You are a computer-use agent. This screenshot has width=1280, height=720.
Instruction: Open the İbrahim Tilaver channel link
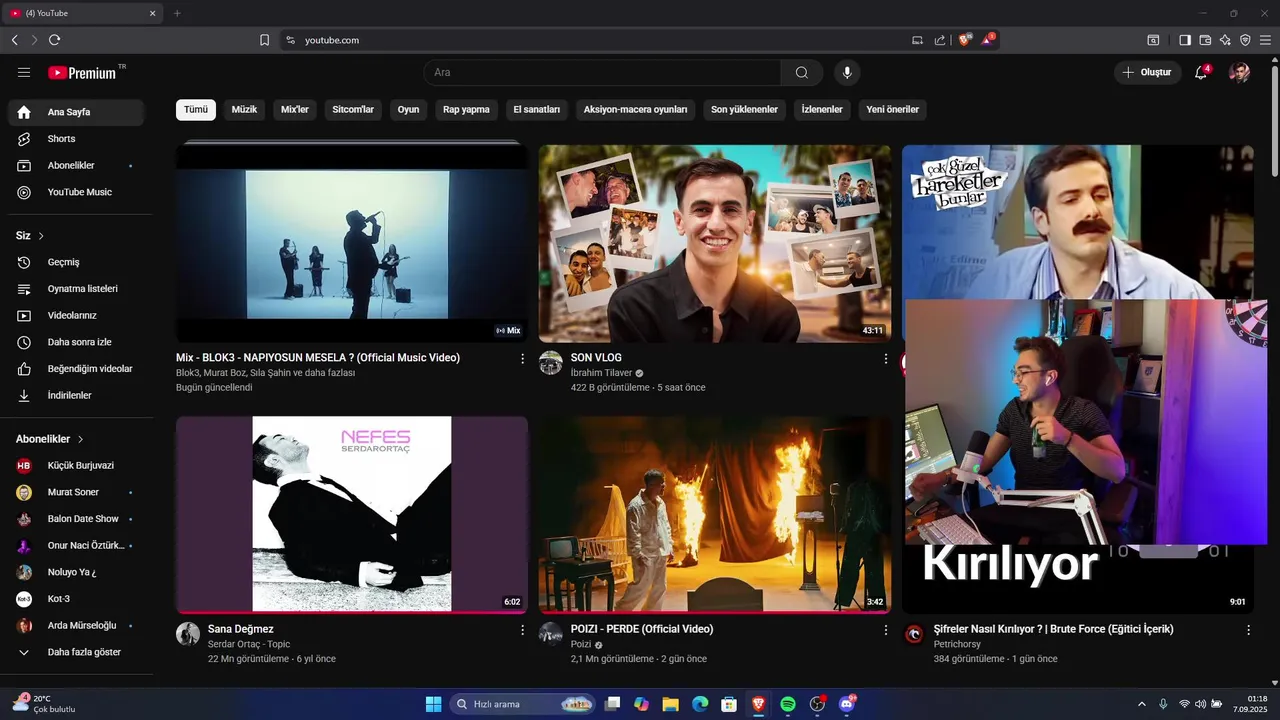[x=601, y=373]
